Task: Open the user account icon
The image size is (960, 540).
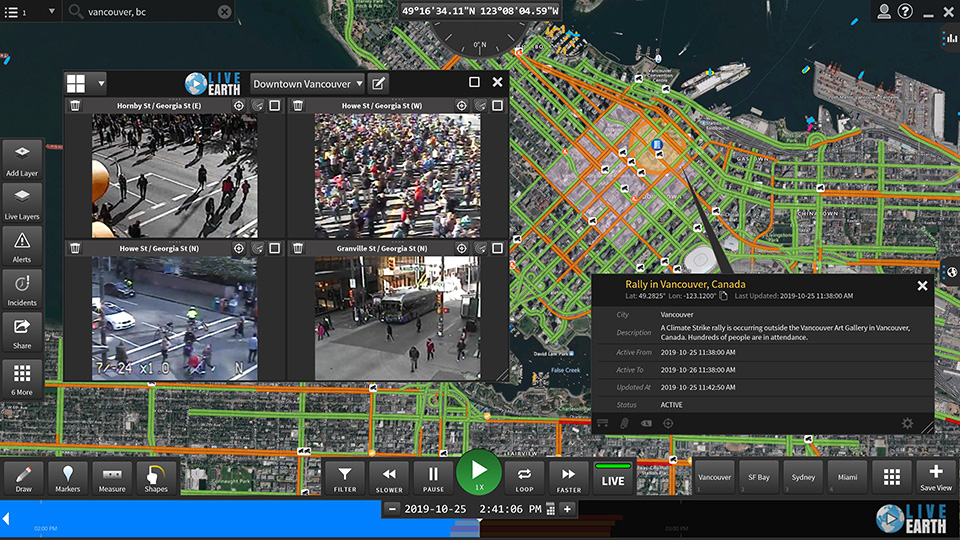Action: coord(883,11)
